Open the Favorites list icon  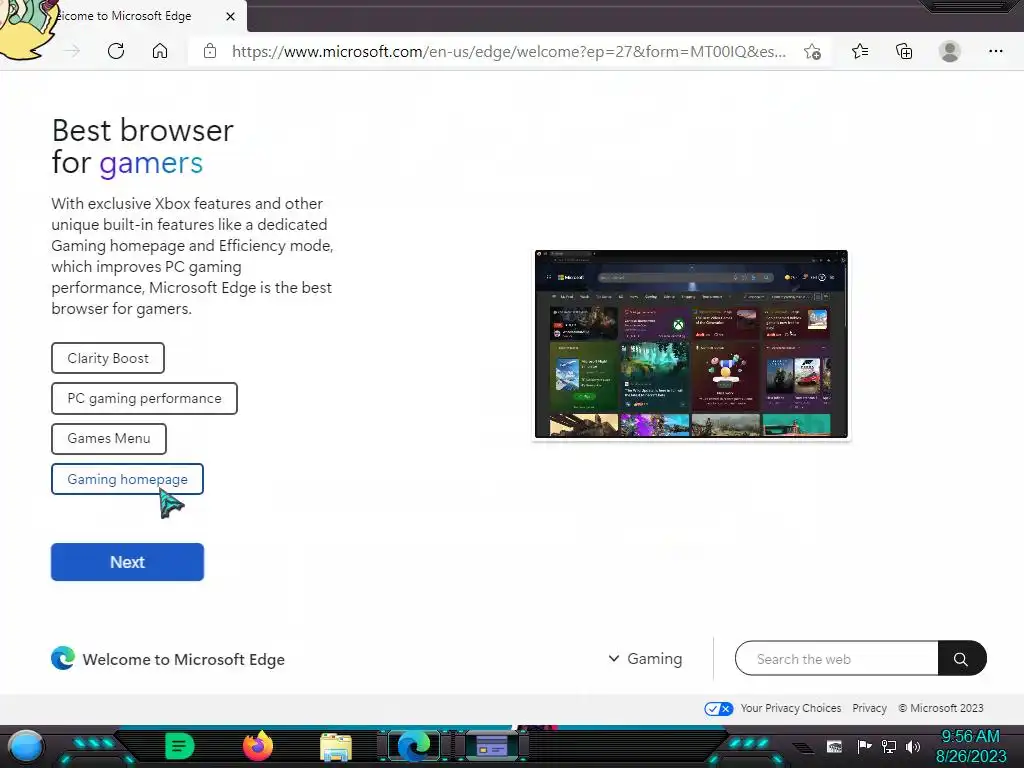(x=860, y=51)
